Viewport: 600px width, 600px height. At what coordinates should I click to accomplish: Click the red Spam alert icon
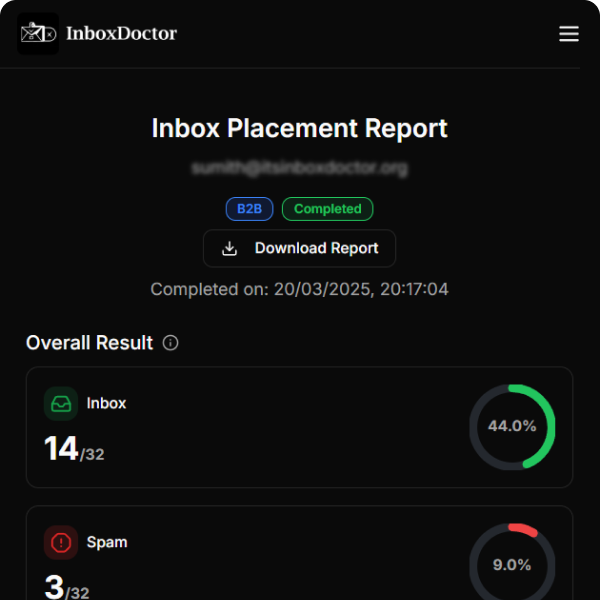click(61, 543)
